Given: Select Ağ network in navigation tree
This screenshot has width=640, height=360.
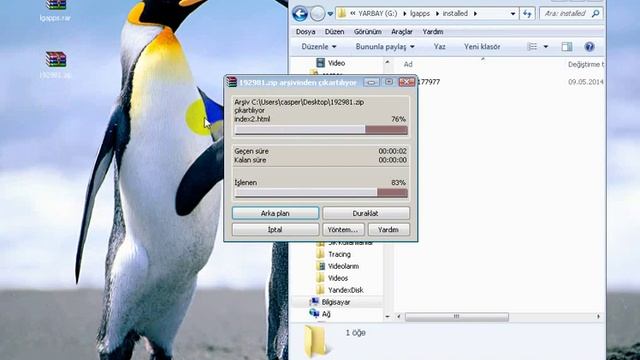Looking at the screenshot, I should (326, 314).
